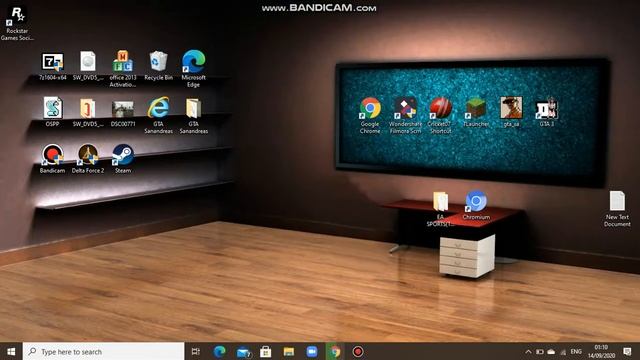640x360 pixels.
Task: Open Microsoft Store from the taskbar
Action: [266, 351]
